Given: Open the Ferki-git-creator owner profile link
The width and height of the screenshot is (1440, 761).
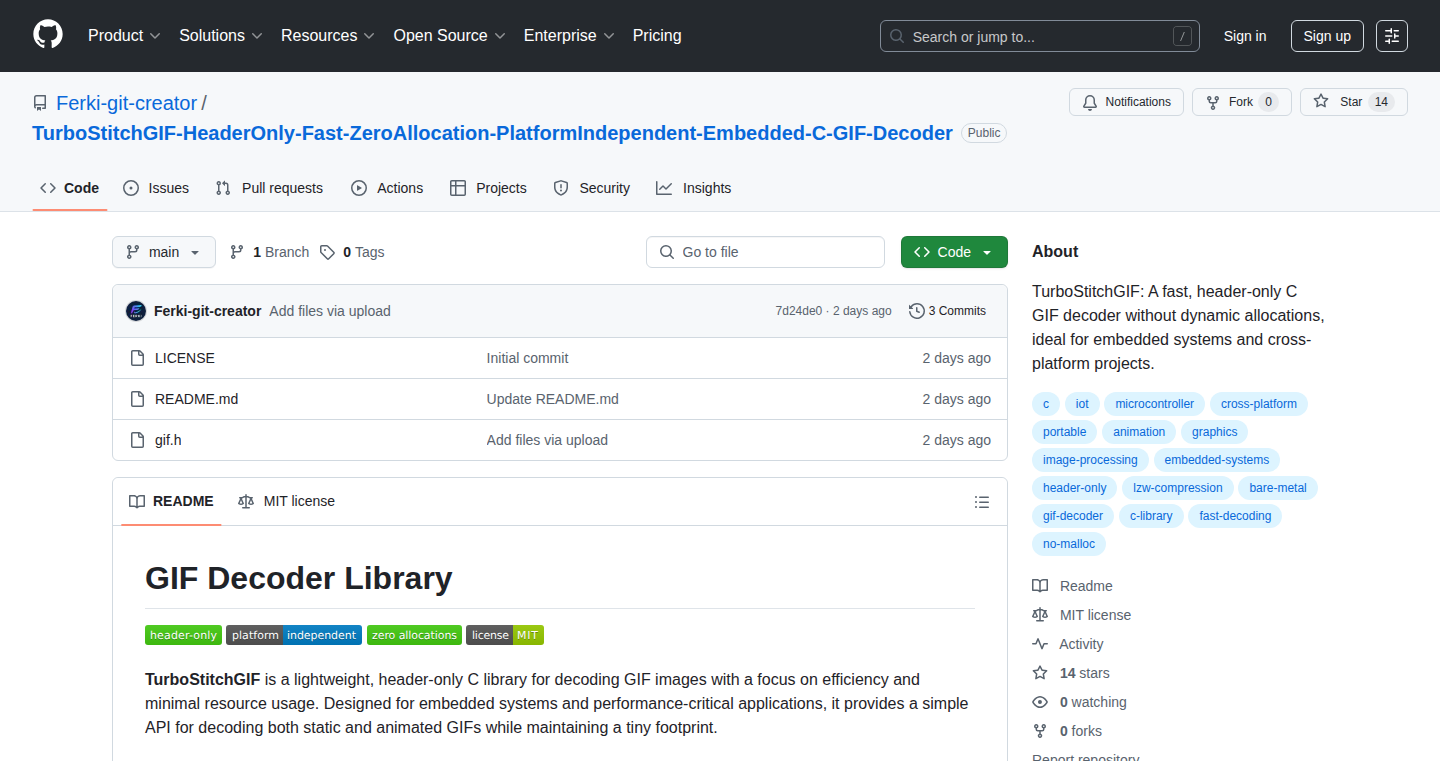Looking at the screenshot, I should pos(127,103).
